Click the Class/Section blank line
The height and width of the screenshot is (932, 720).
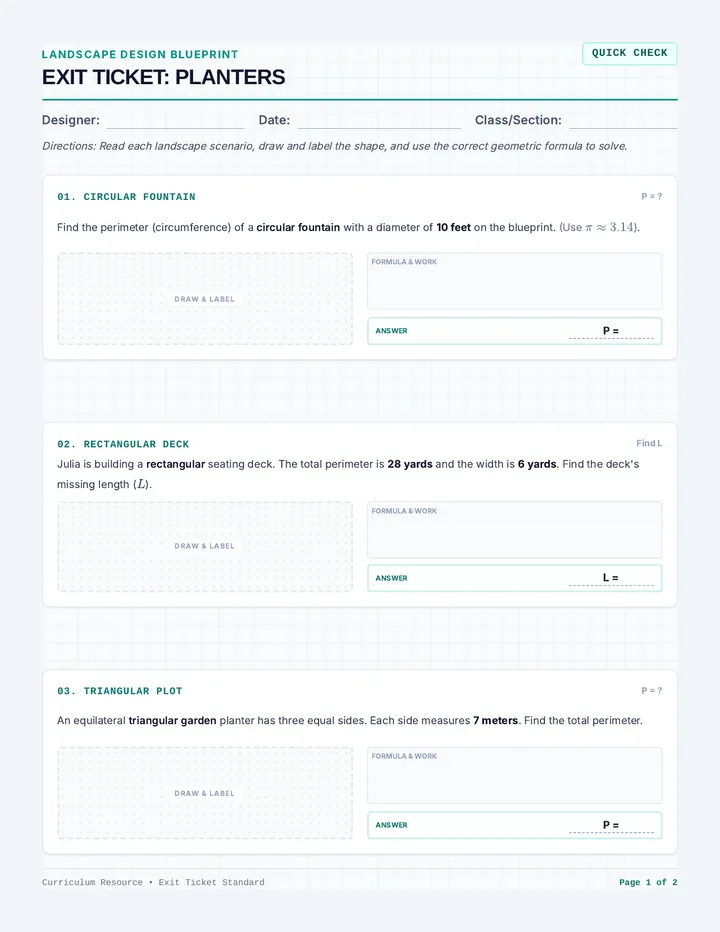point(623,121)
